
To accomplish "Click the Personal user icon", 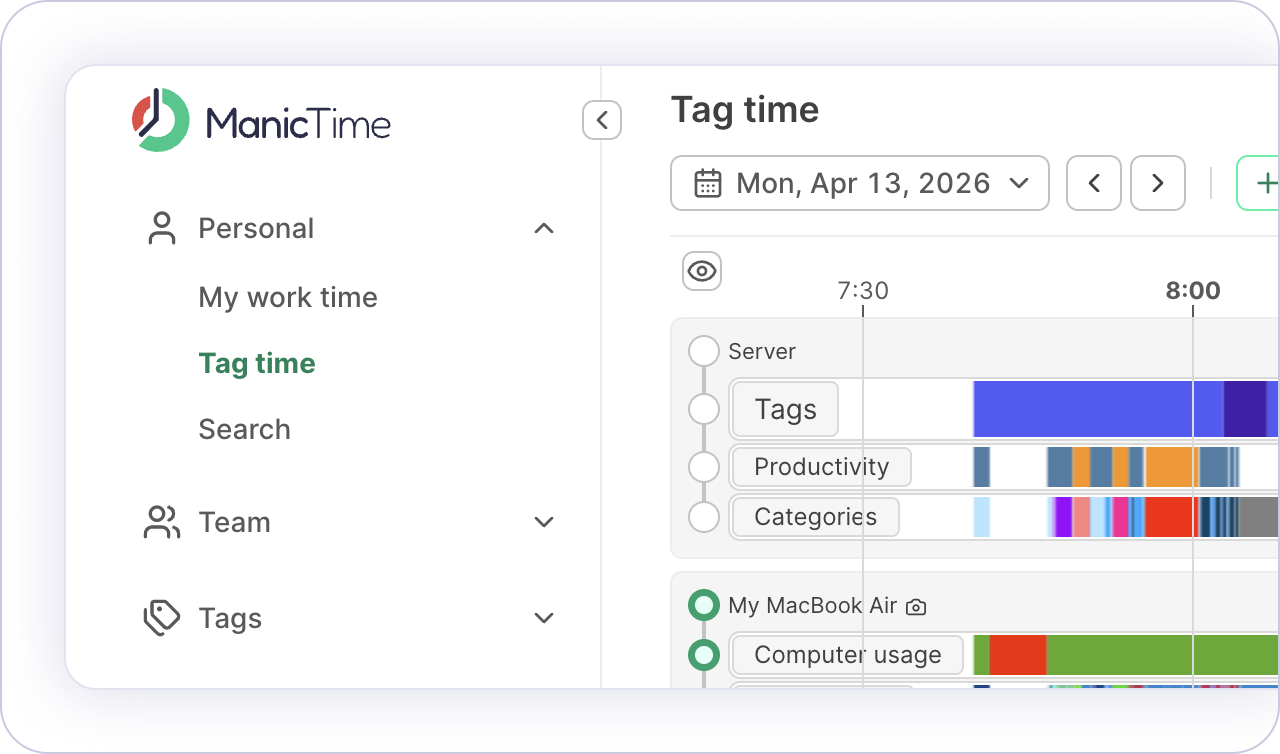I will tap(161, 228).
